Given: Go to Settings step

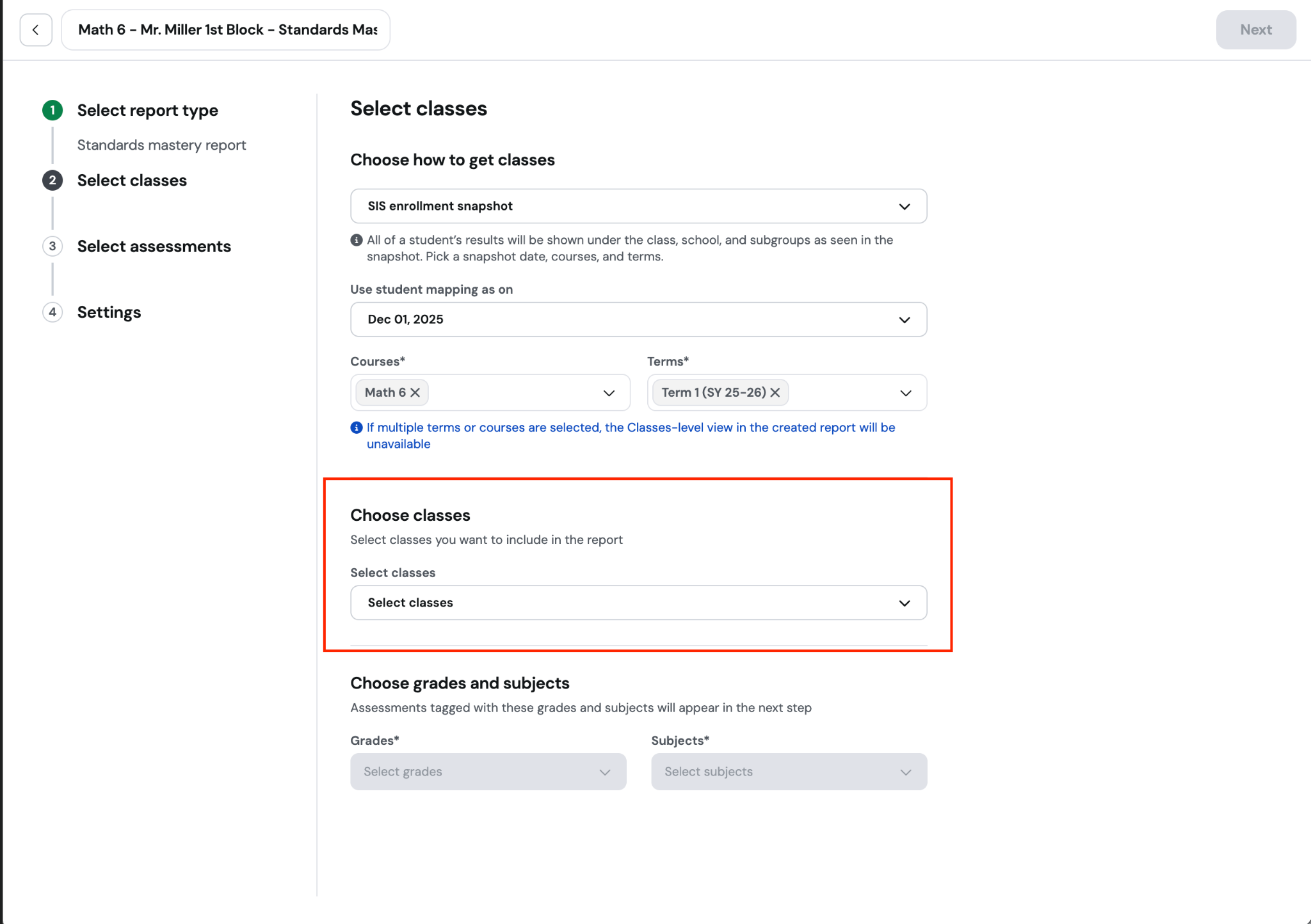Looking at the screenshot, I should pos(109,312).
